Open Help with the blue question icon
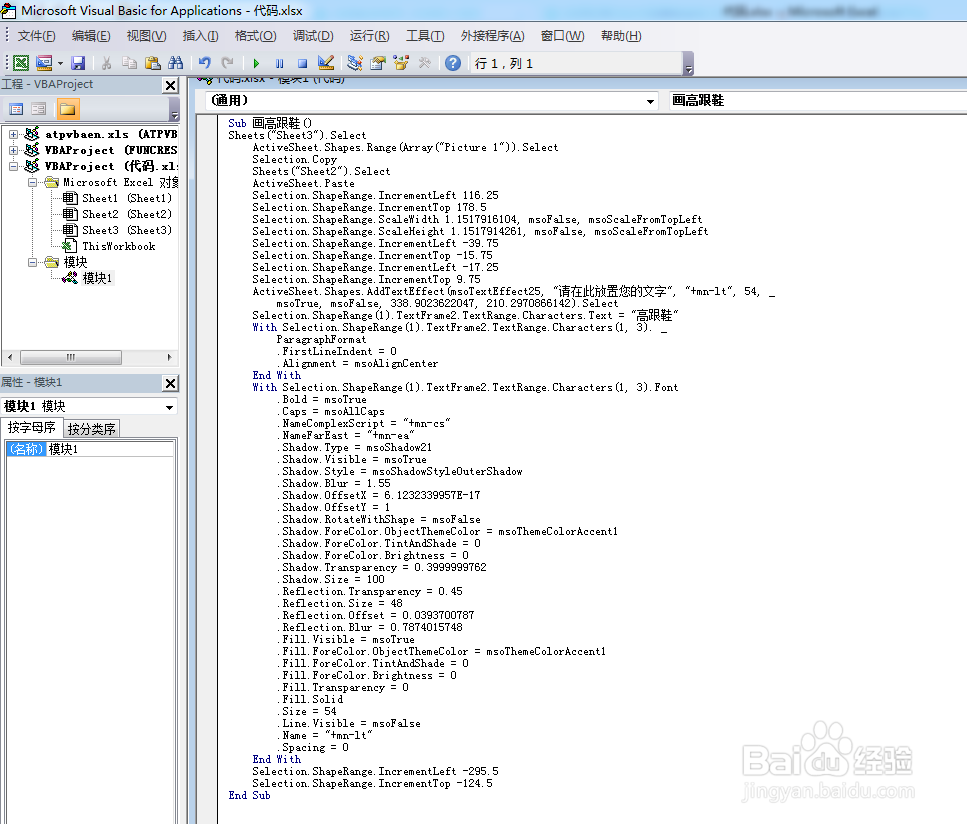 click(x=453, y=63)
